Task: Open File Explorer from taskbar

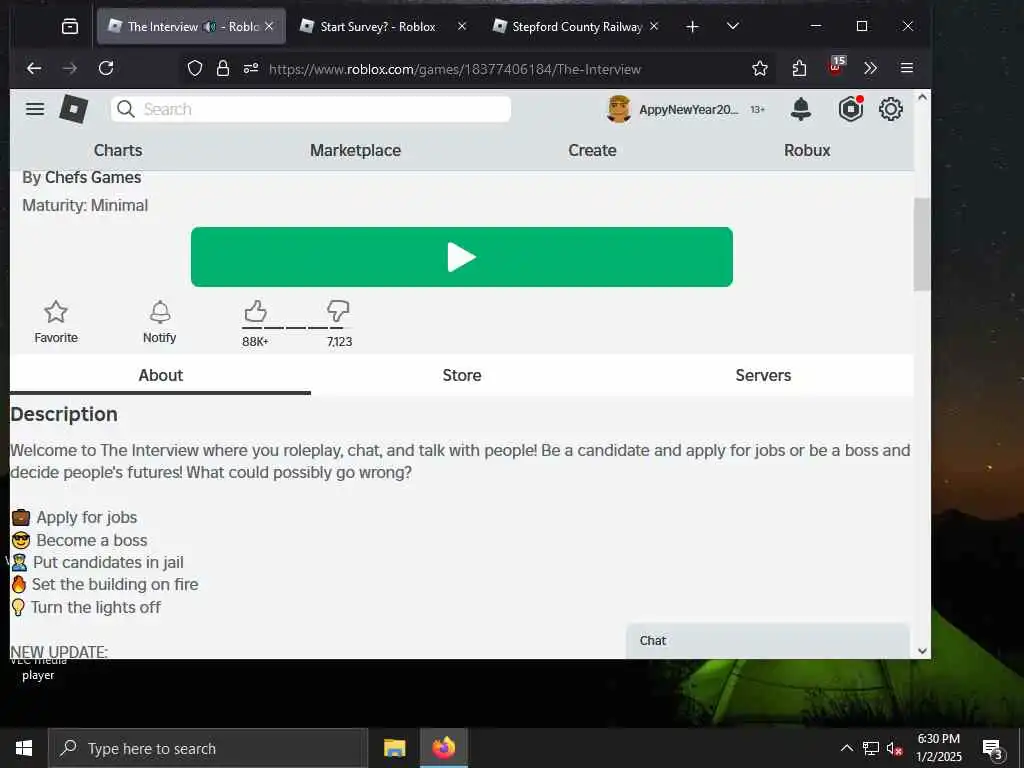Action: (394, 748)
